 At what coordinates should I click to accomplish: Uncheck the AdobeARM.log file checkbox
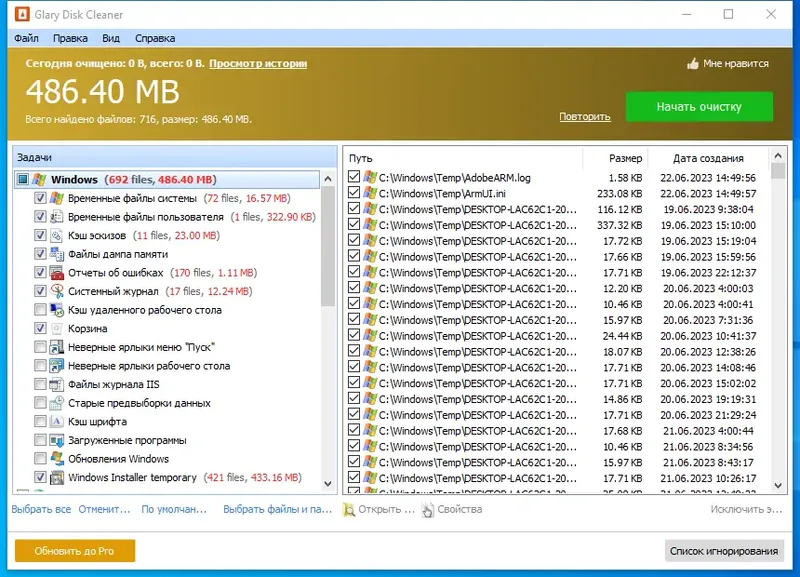point(354,177)
